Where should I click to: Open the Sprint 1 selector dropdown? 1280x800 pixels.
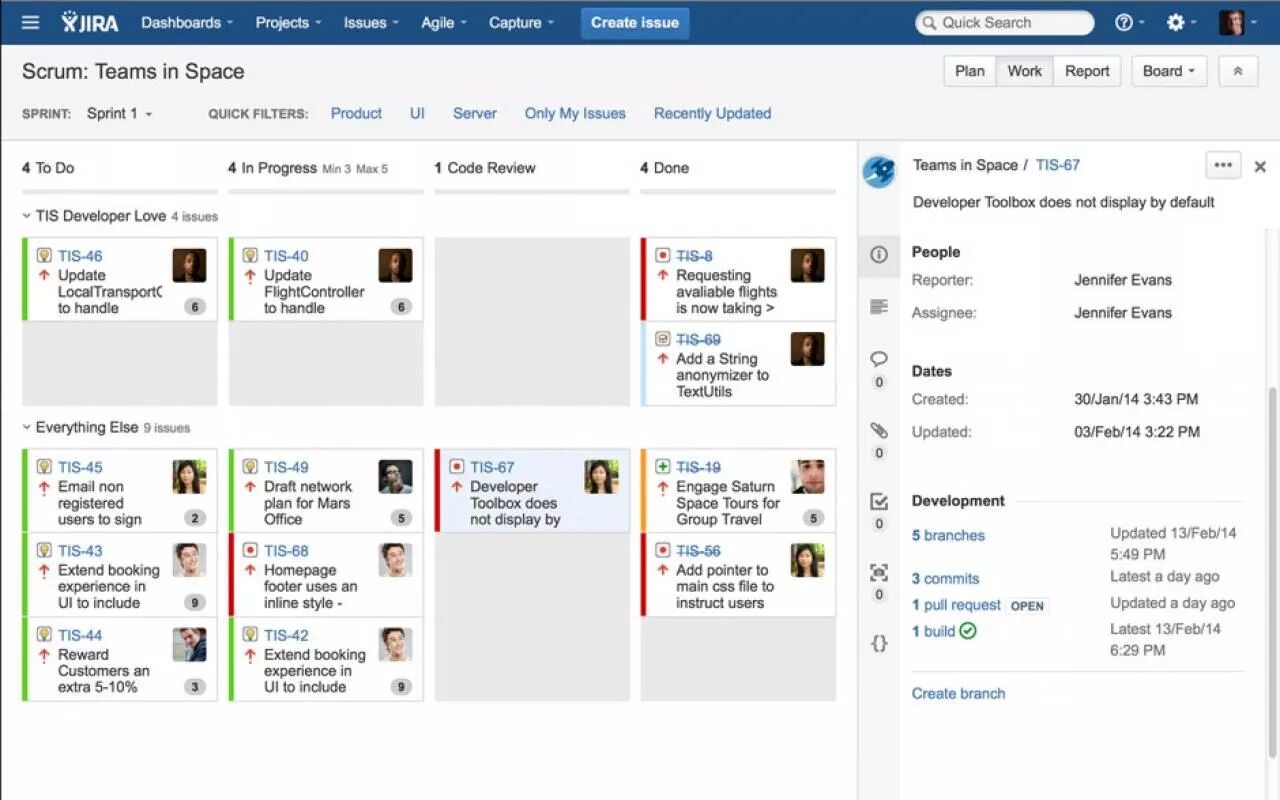[x=119, y=113]
